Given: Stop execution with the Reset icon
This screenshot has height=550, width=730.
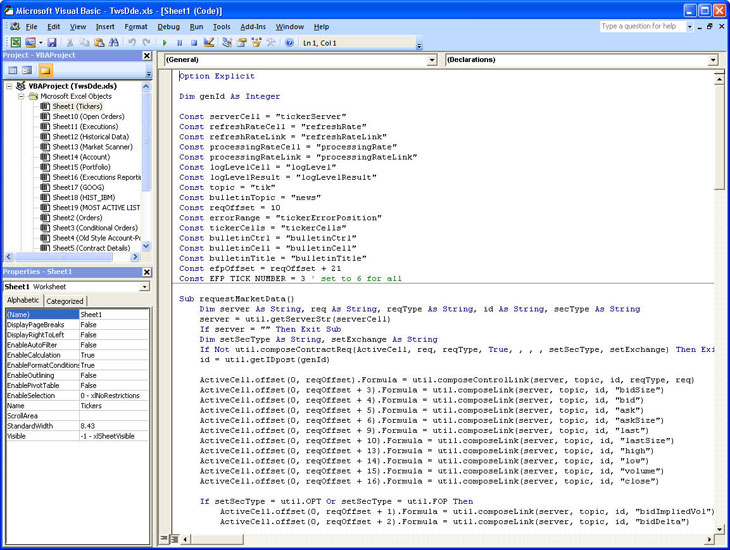Looking at the screenshot, I should [194, 42].
